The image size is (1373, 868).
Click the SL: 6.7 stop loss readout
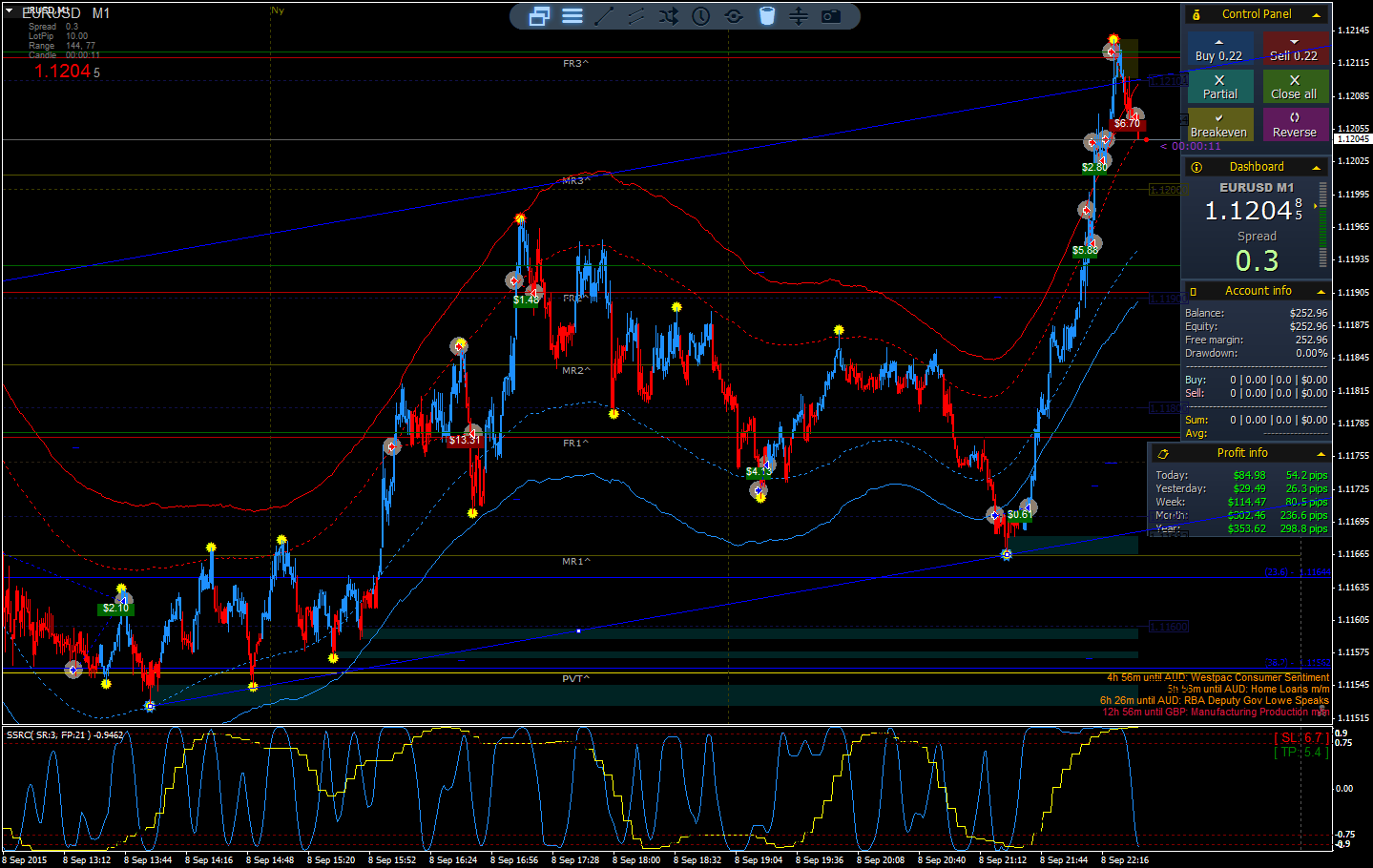pyautogui.click(x=1300, y=737)
